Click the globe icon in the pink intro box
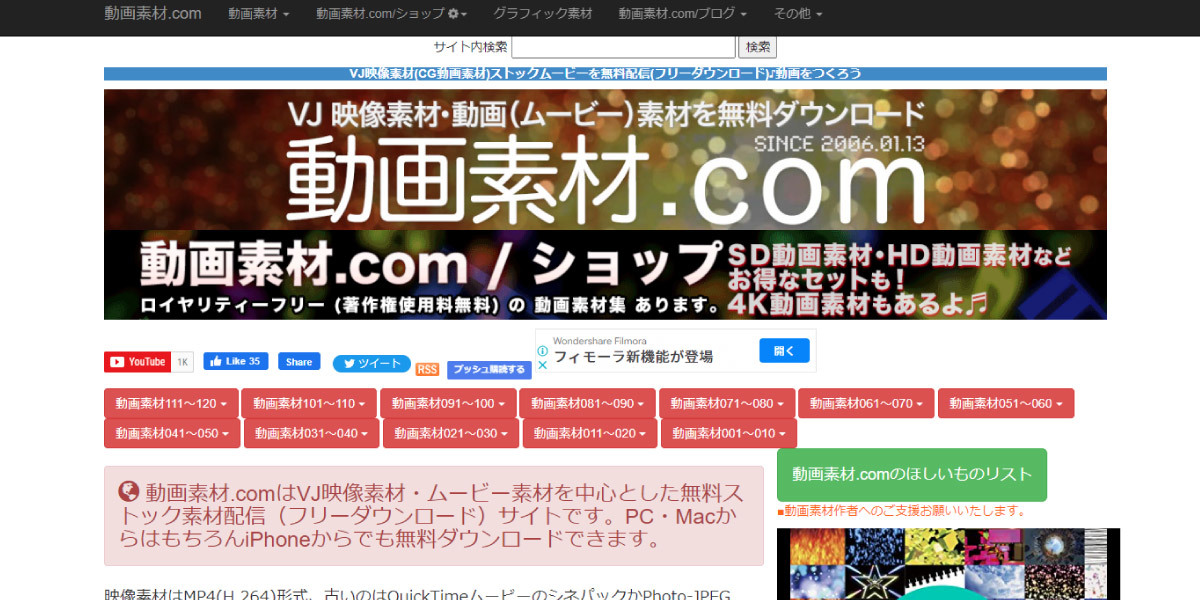Screen dimensions: 1200x600 tap(128, 491)
